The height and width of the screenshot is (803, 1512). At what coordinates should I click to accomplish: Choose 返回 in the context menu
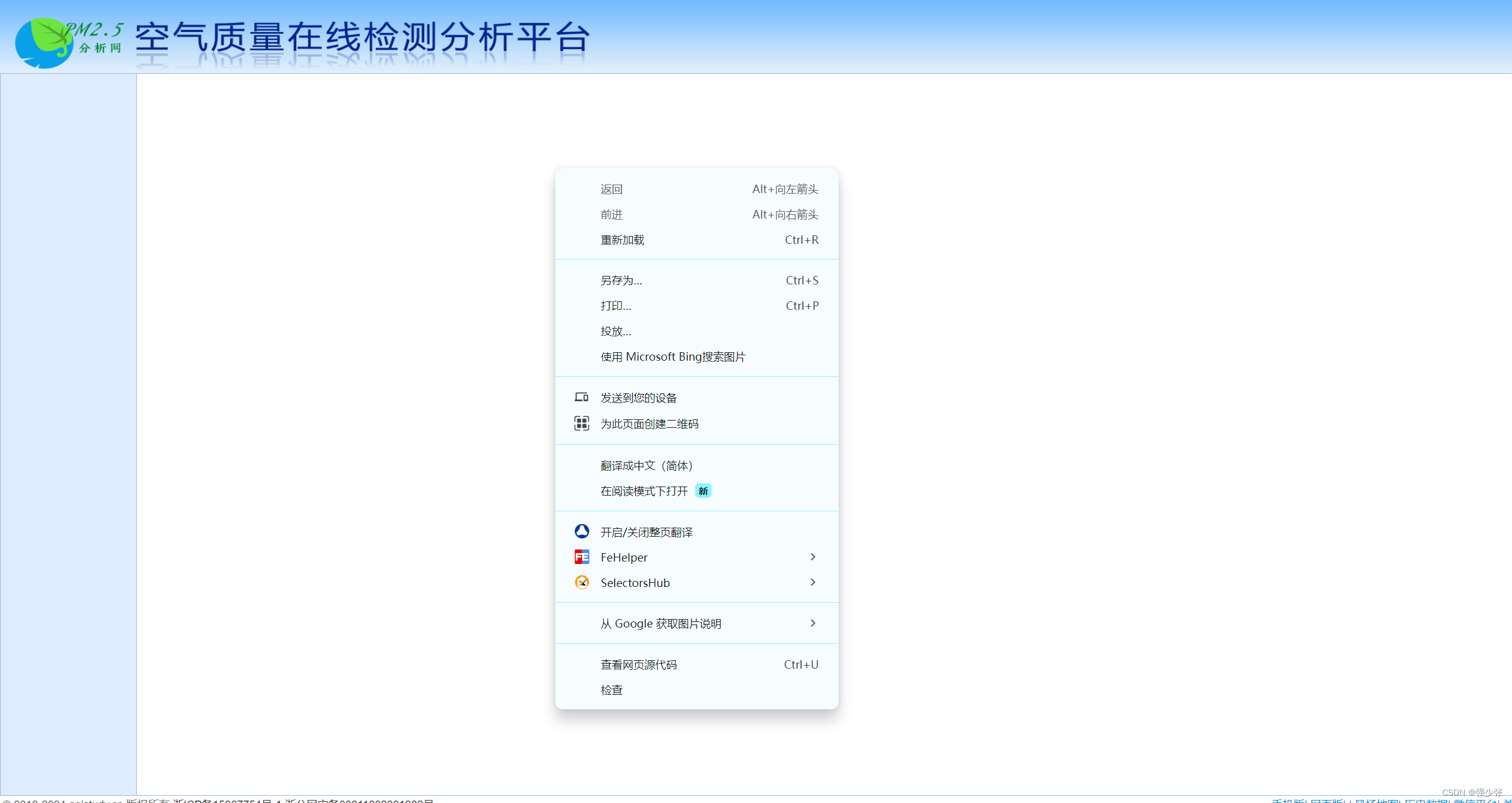[x=611, y=189]
